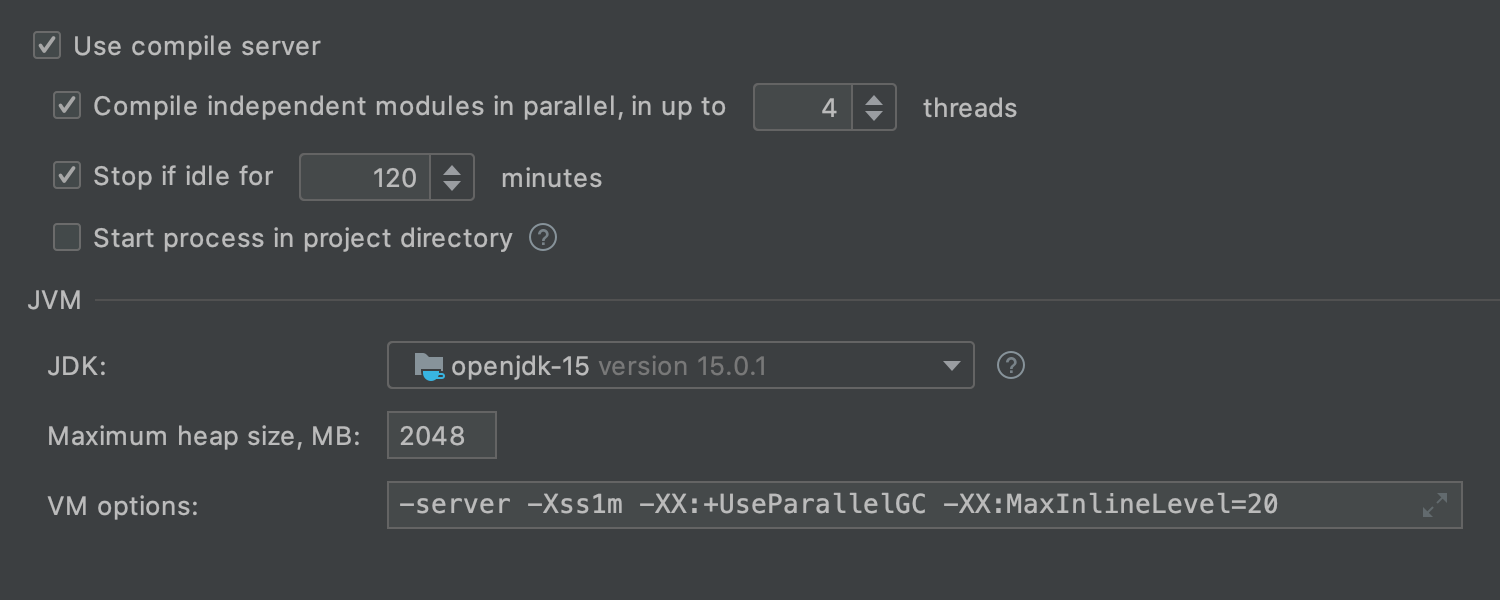The width and height of the screenshot is (1500, 600).
Task: Open help for Start process in project directory
Action: [x=543, y=238]
